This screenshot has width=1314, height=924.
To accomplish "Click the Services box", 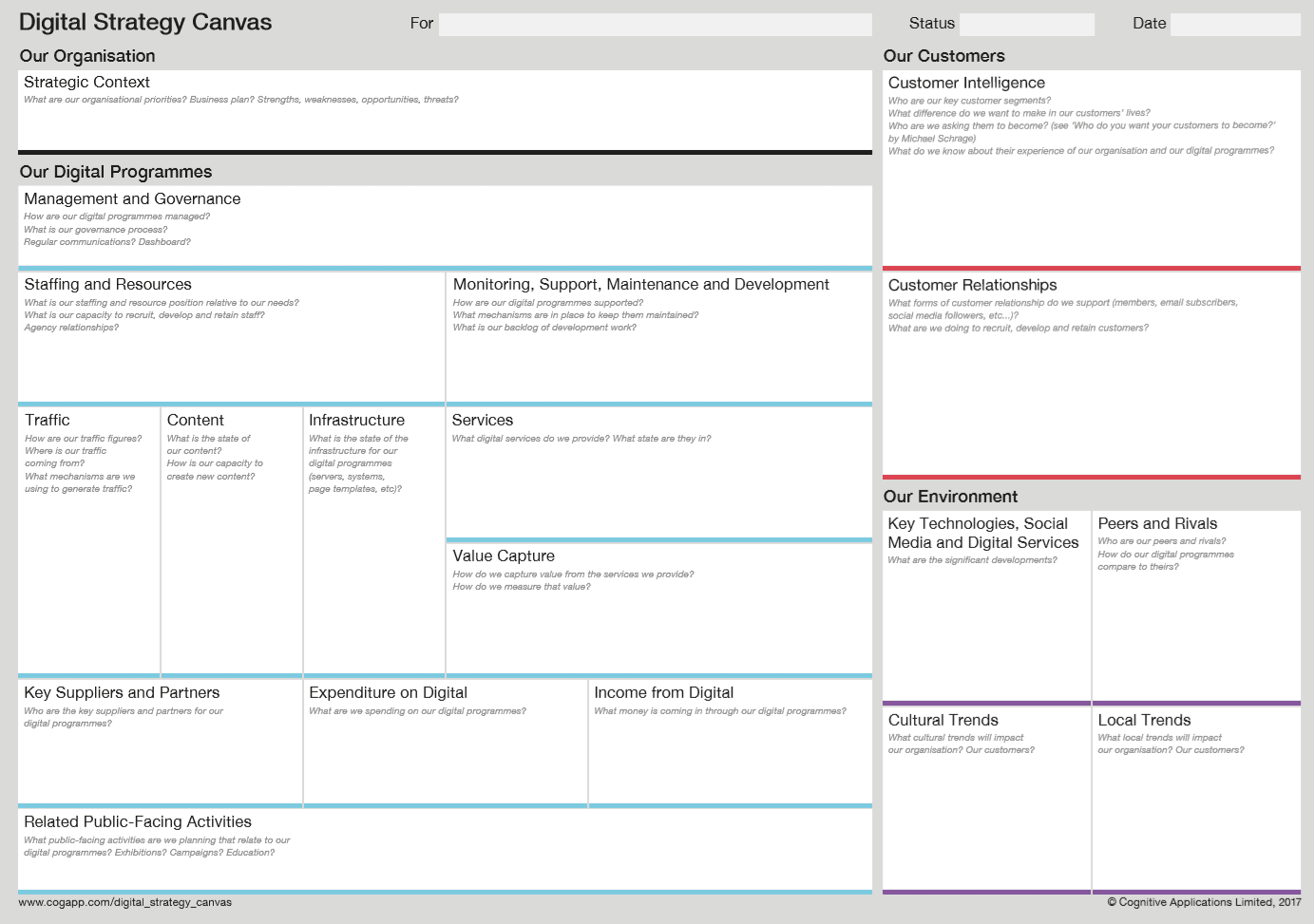I will pyautogui.click(x=659, y=473).
